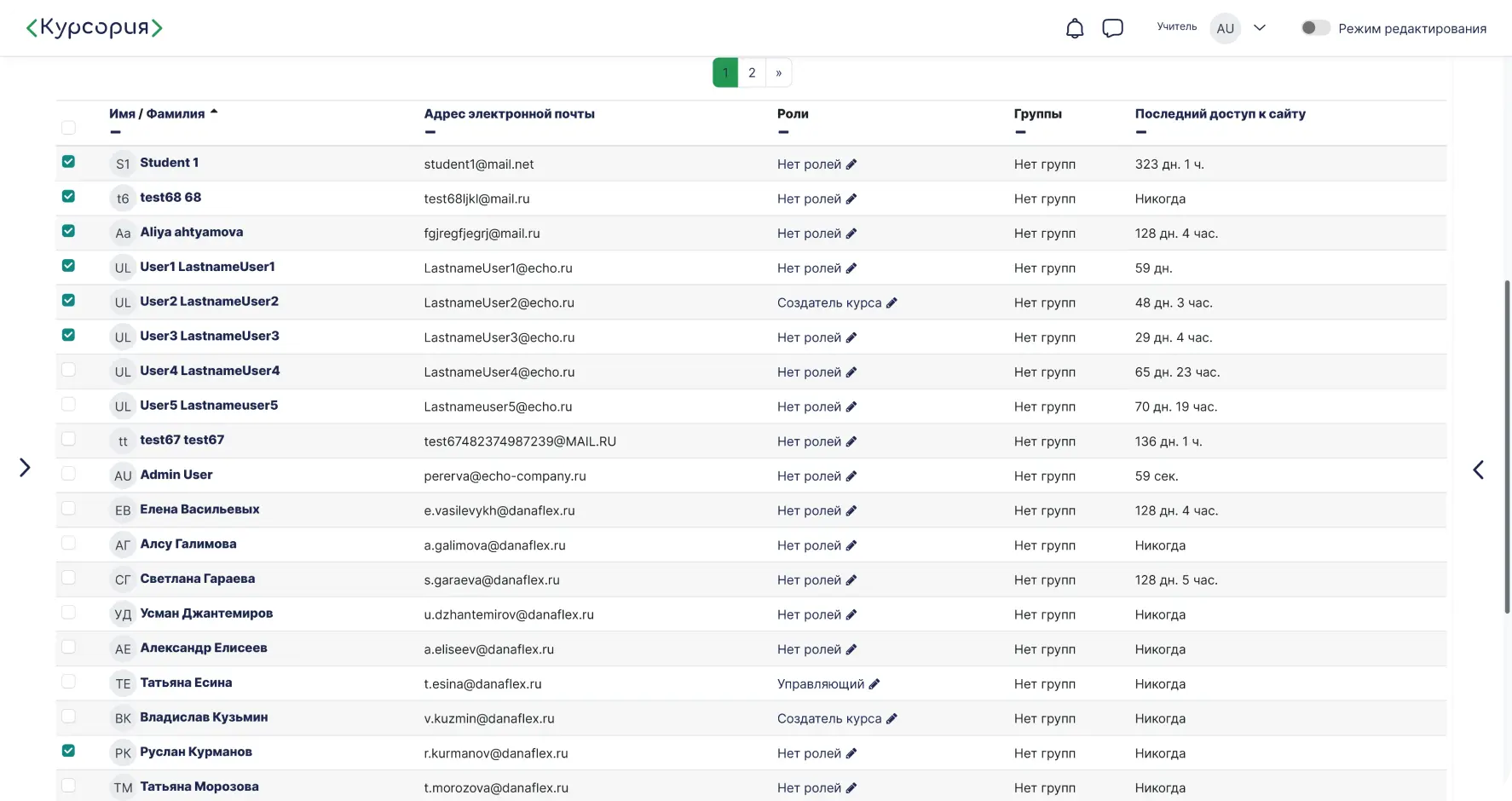The width and height of the screenshot is (1512, 801).
Task: Edit roles pencil for User3 LastnameUser3
Action: click(x=851, y=338)
